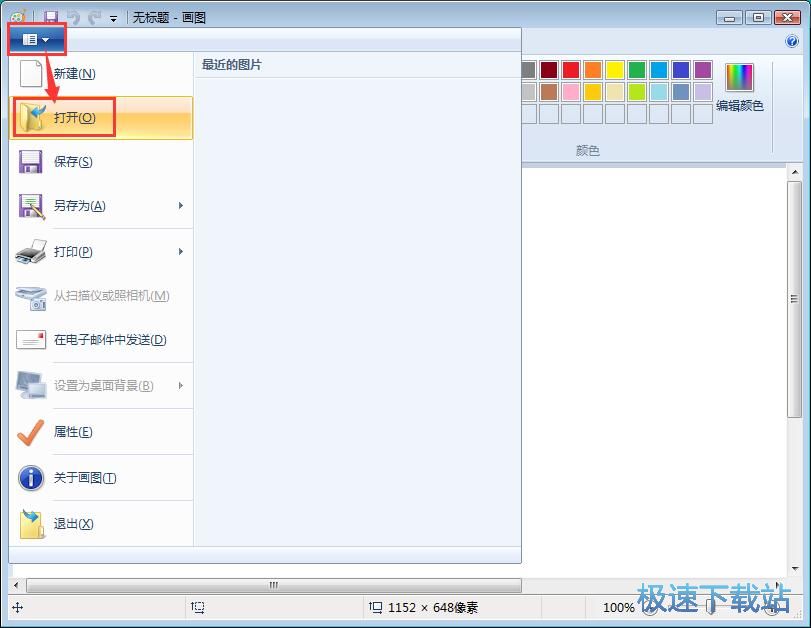Click the Paint application icon in title bar
The image size is (811, 628).
click(18, 17)
